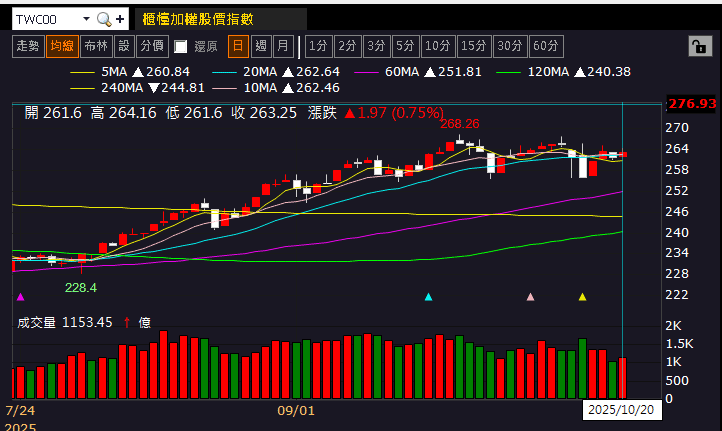Click the 228.4 low annotation
Screen dimensions: 722x431
pyautogui.click(x=81, y=288)
